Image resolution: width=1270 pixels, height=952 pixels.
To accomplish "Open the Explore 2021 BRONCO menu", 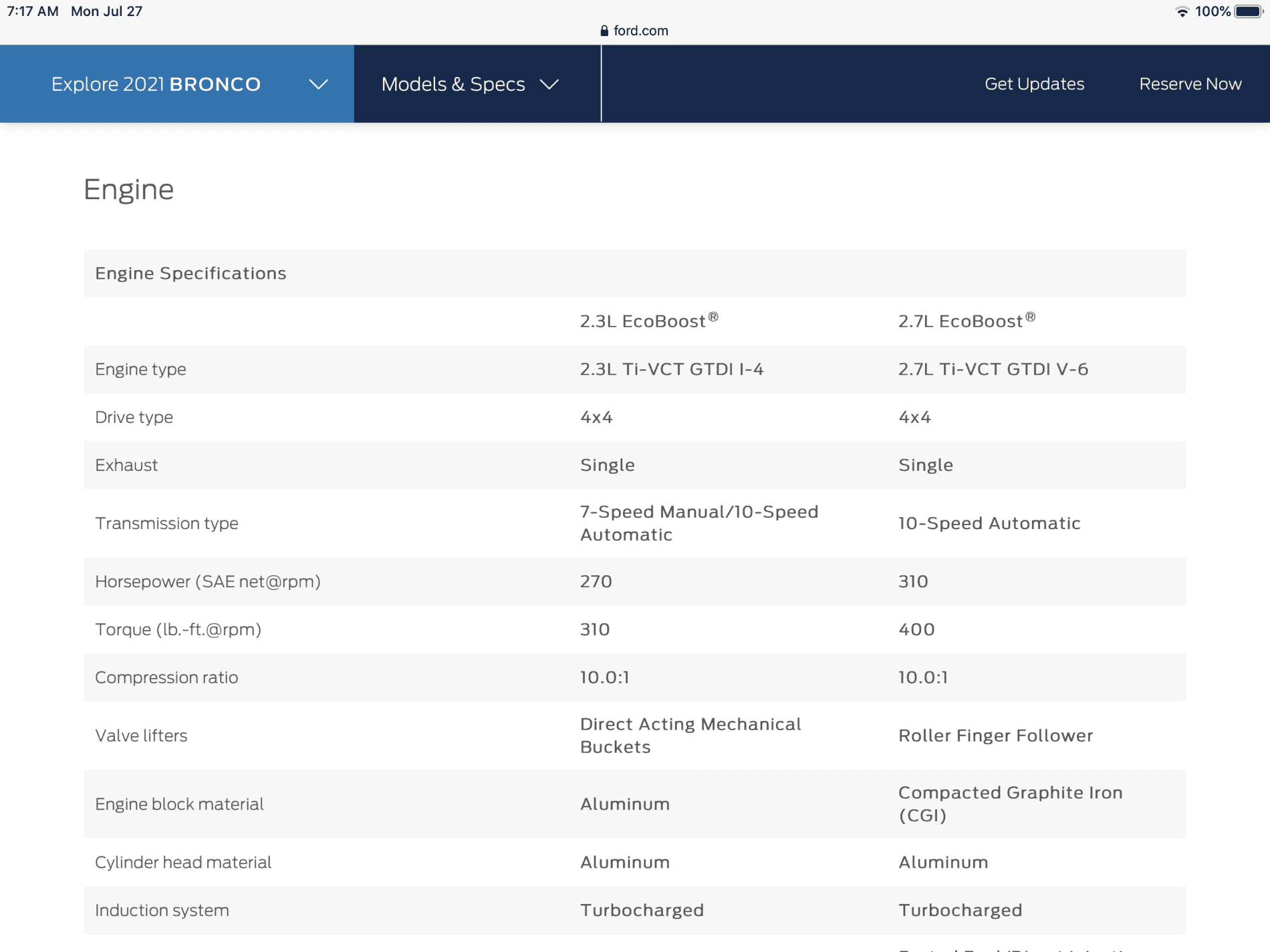I will (177, 84).
